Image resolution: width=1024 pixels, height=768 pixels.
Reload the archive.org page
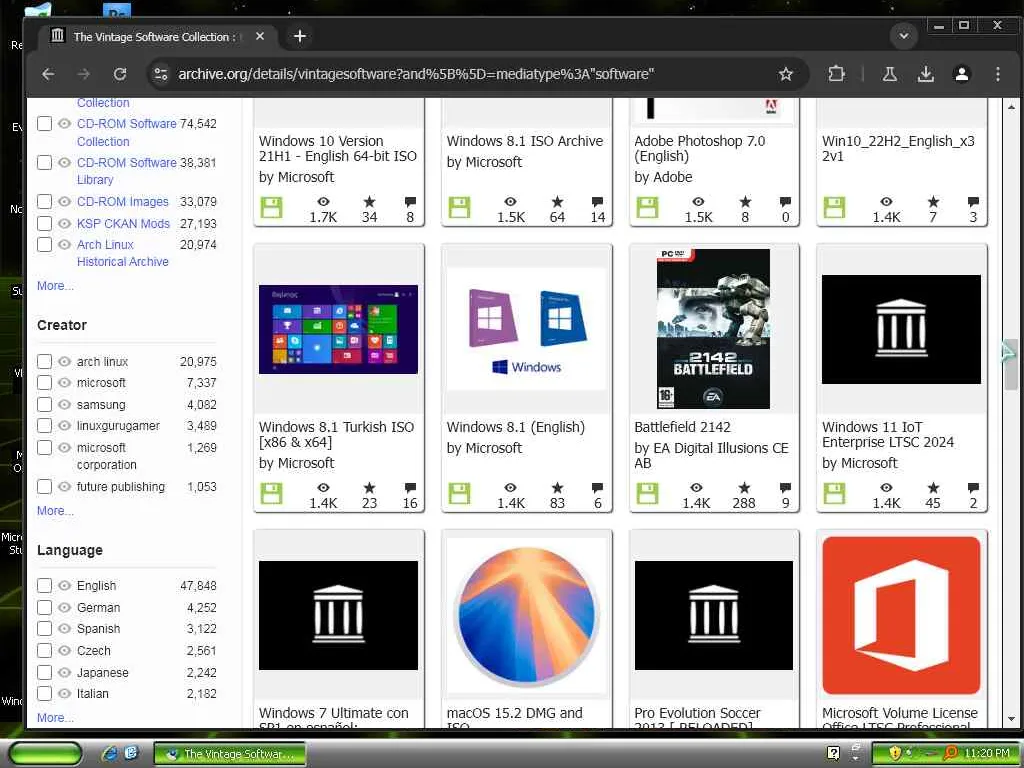120,74
